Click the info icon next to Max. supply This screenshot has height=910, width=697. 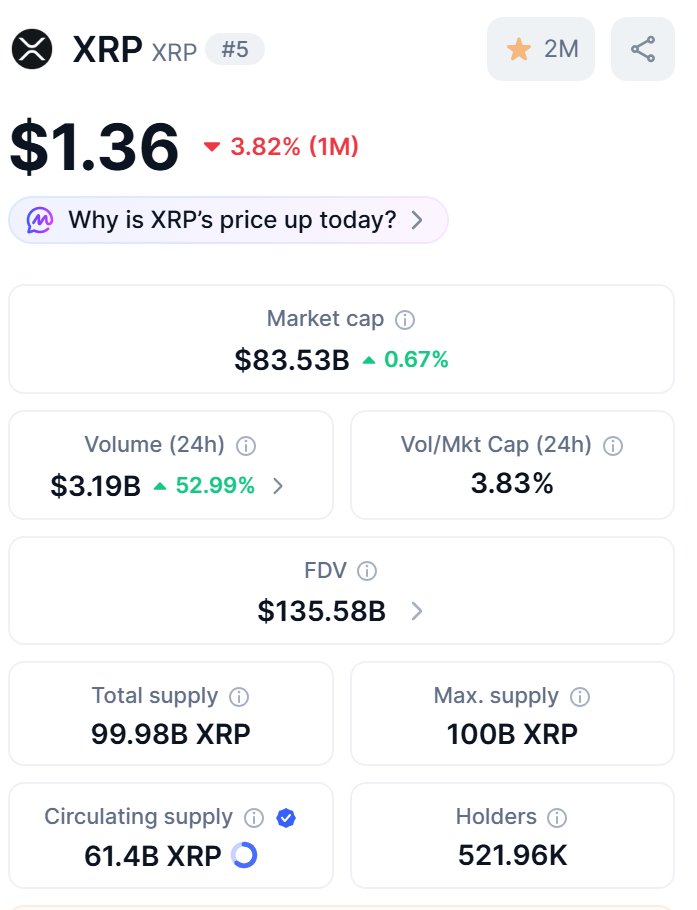tap(580, 697)
